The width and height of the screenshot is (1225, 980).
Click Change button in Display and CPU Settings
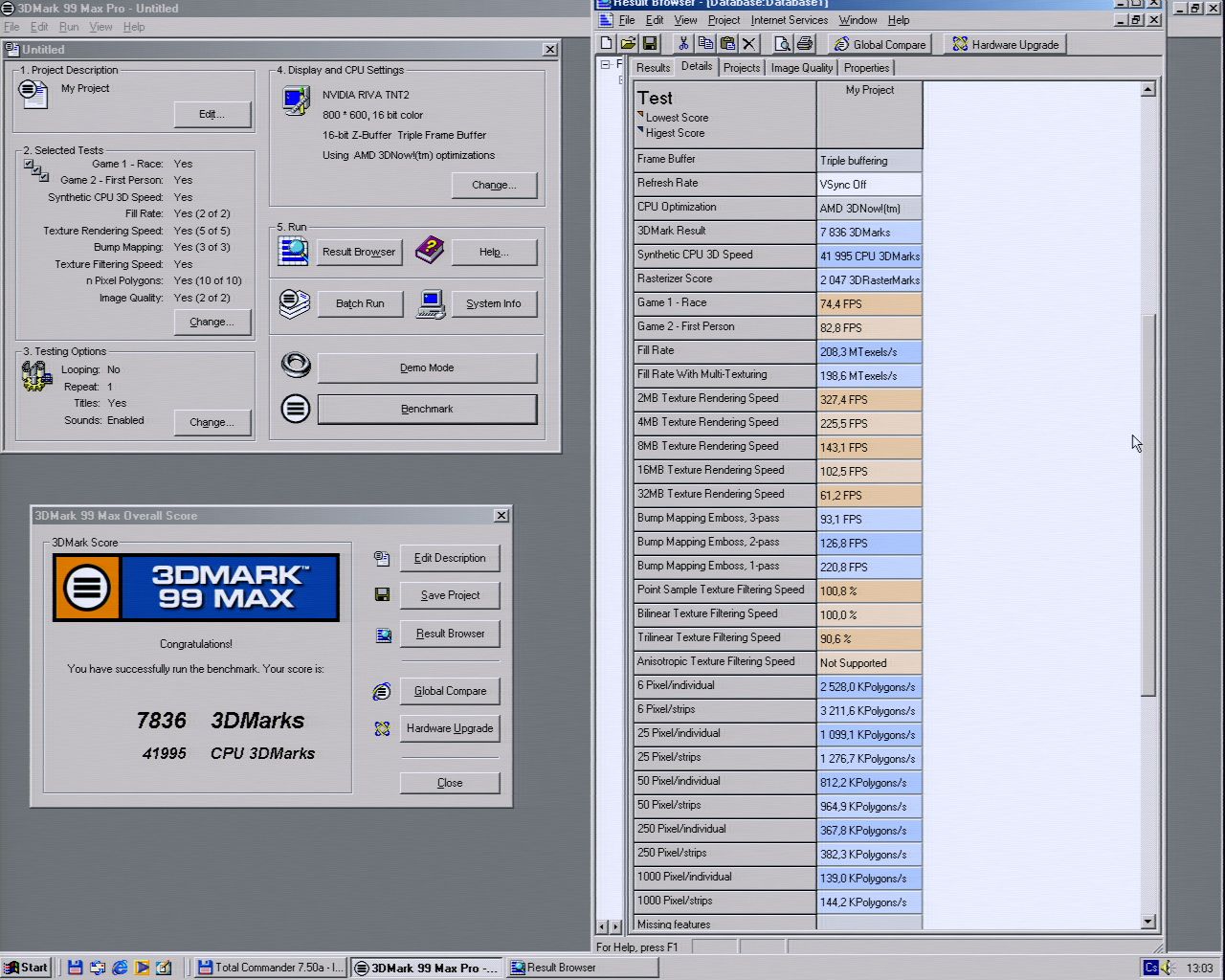point(494,185)
